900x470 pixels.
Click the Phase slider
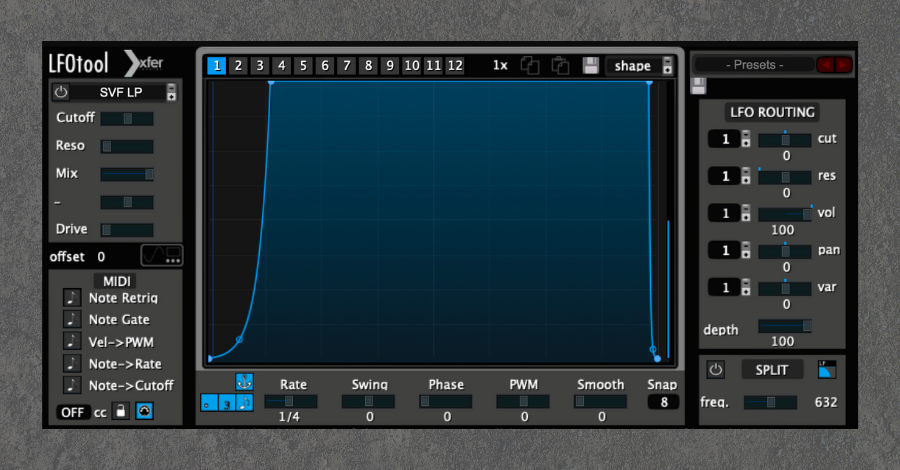tap(445, 401)
